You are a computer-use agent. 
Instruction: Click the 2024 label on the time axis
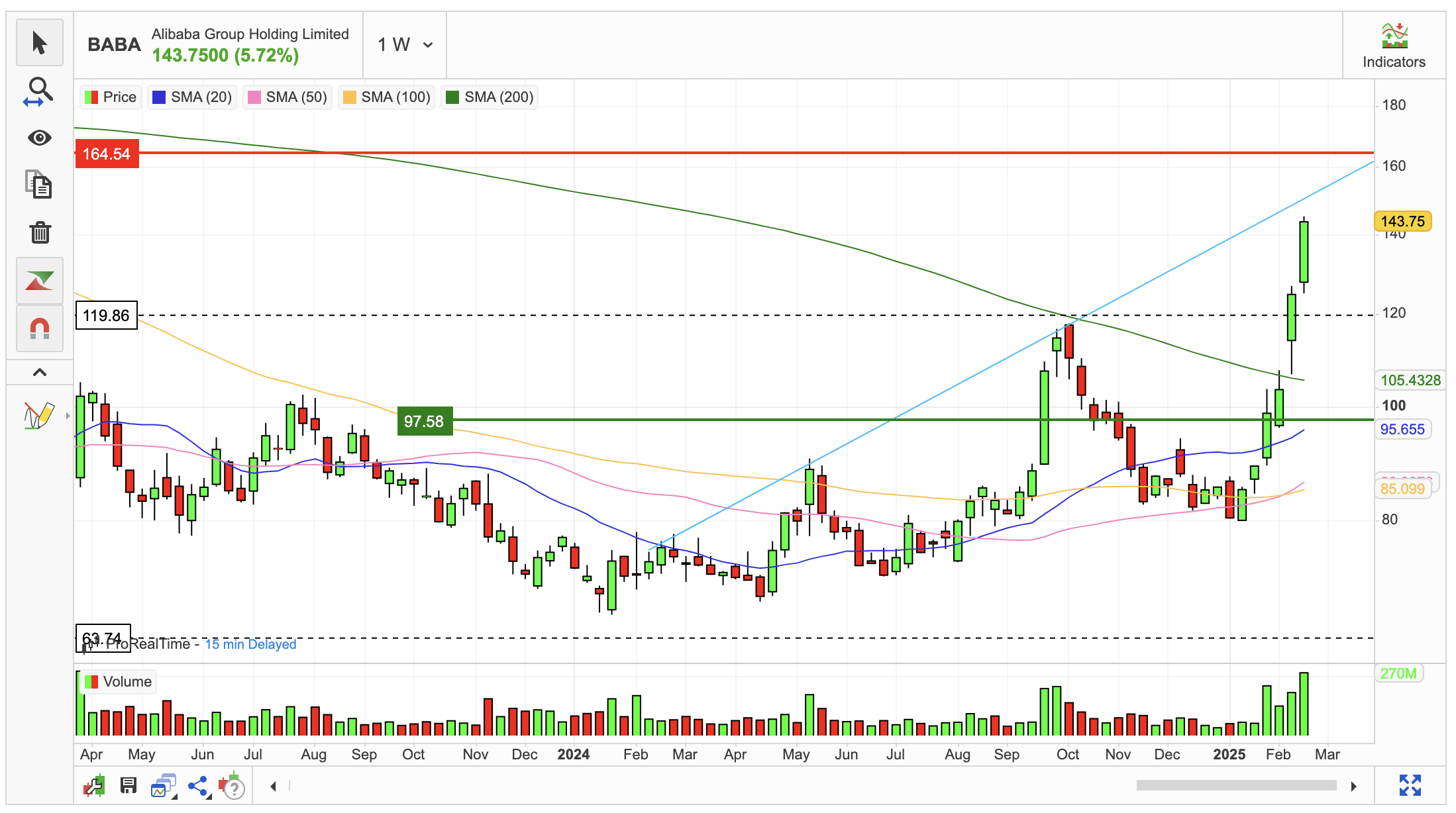point(573,754)
